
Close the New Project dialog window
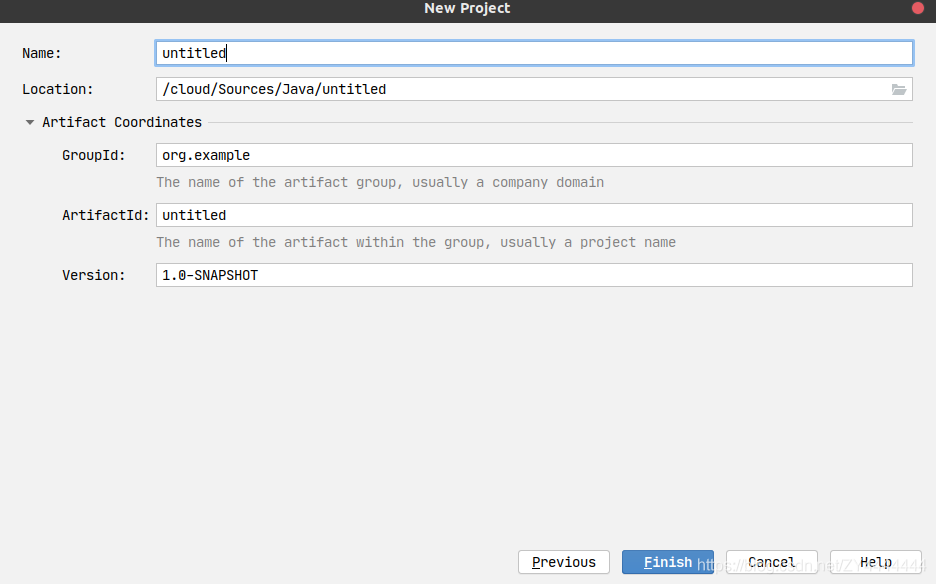tap(918, 8)
